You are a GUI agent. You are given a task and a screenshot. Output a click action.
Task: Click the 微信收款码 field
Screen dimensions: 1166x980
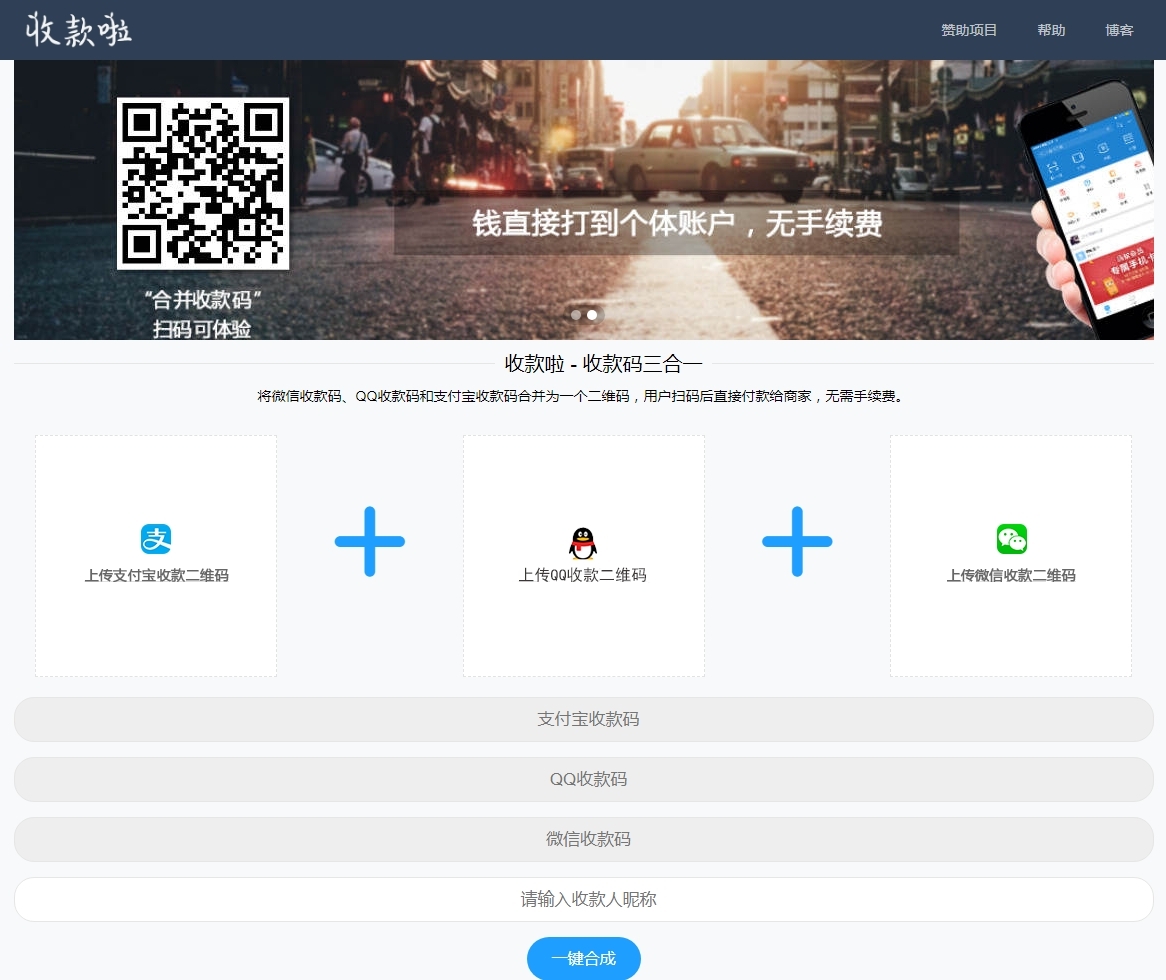pos(583,839)
